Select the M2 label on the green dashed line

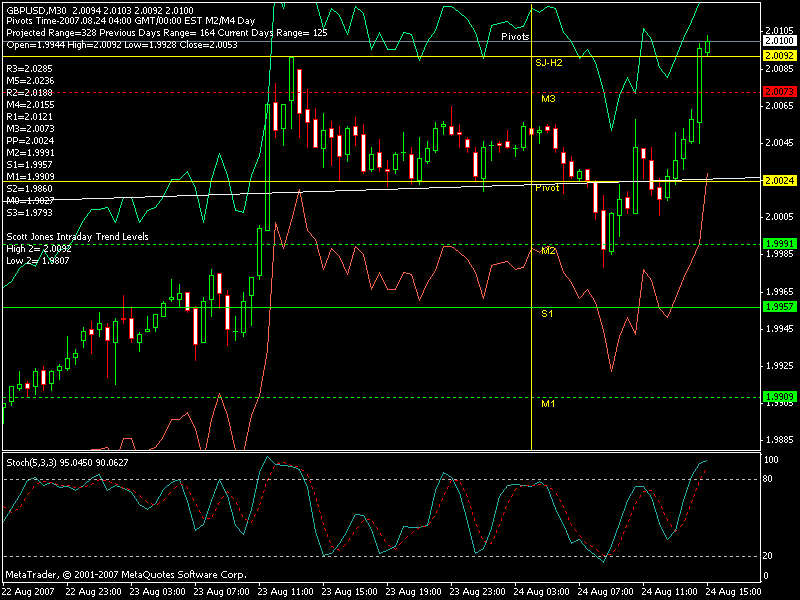(x=548, y=250)
